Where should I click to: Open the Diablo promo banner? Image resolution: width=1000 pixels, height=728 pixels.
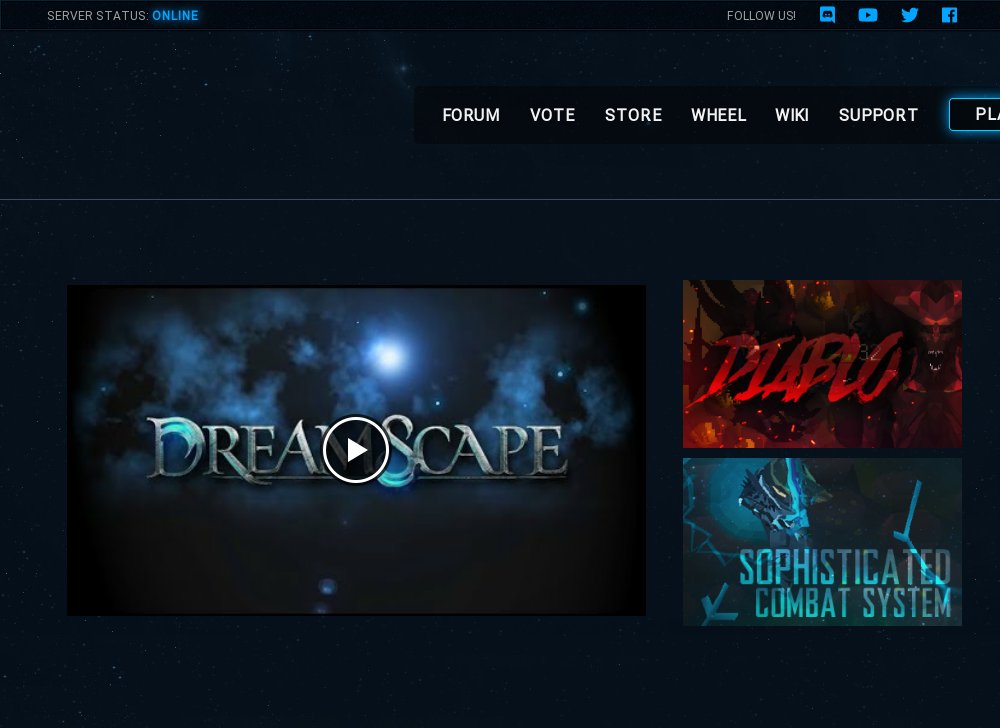pyautogui.click(x=822, y=363)
